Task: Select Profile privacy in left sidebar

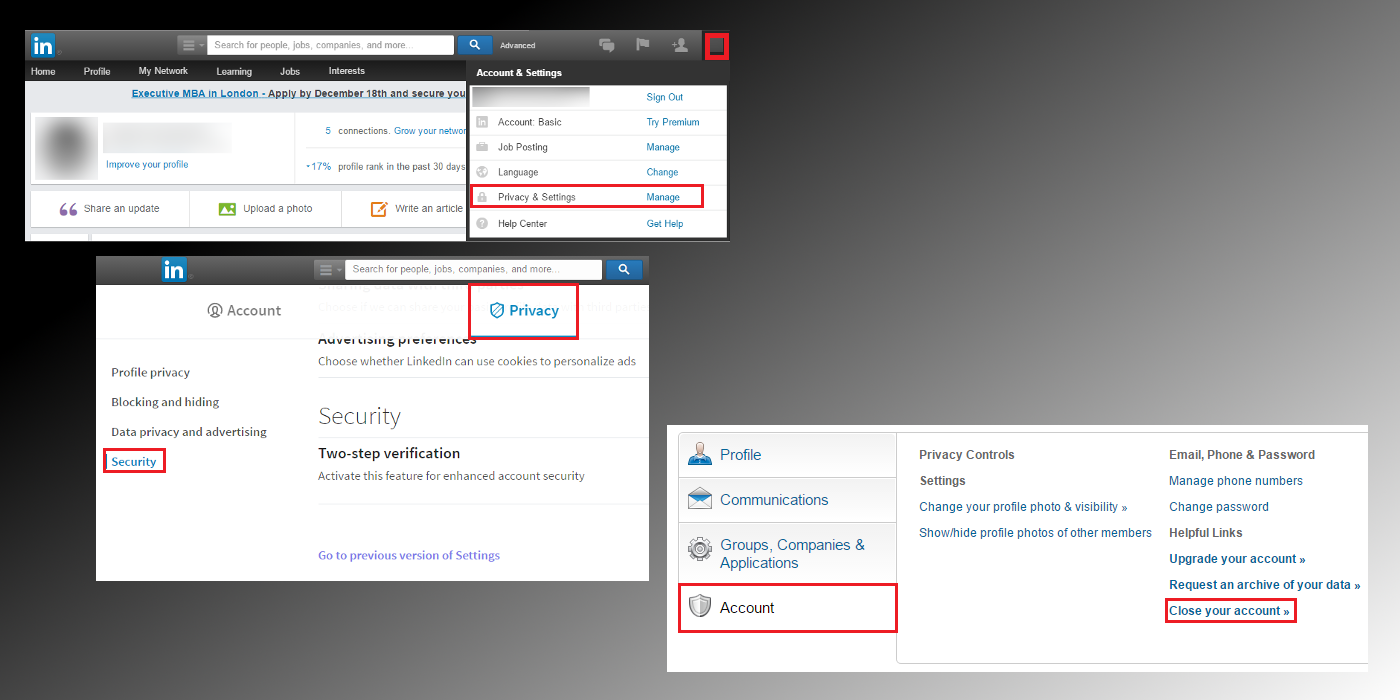Action: tap(151, 372)
